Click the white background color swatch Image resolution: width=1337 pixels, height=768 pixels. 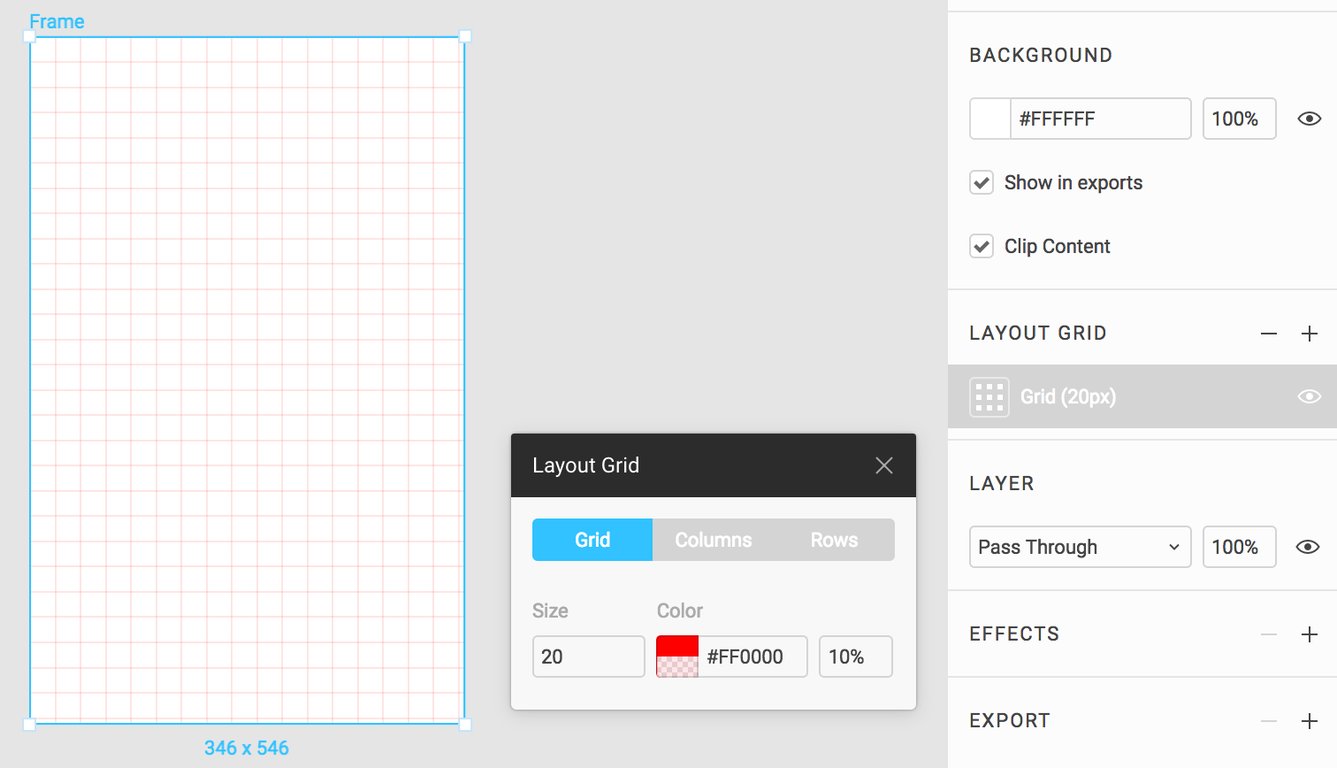coord(990,119)
